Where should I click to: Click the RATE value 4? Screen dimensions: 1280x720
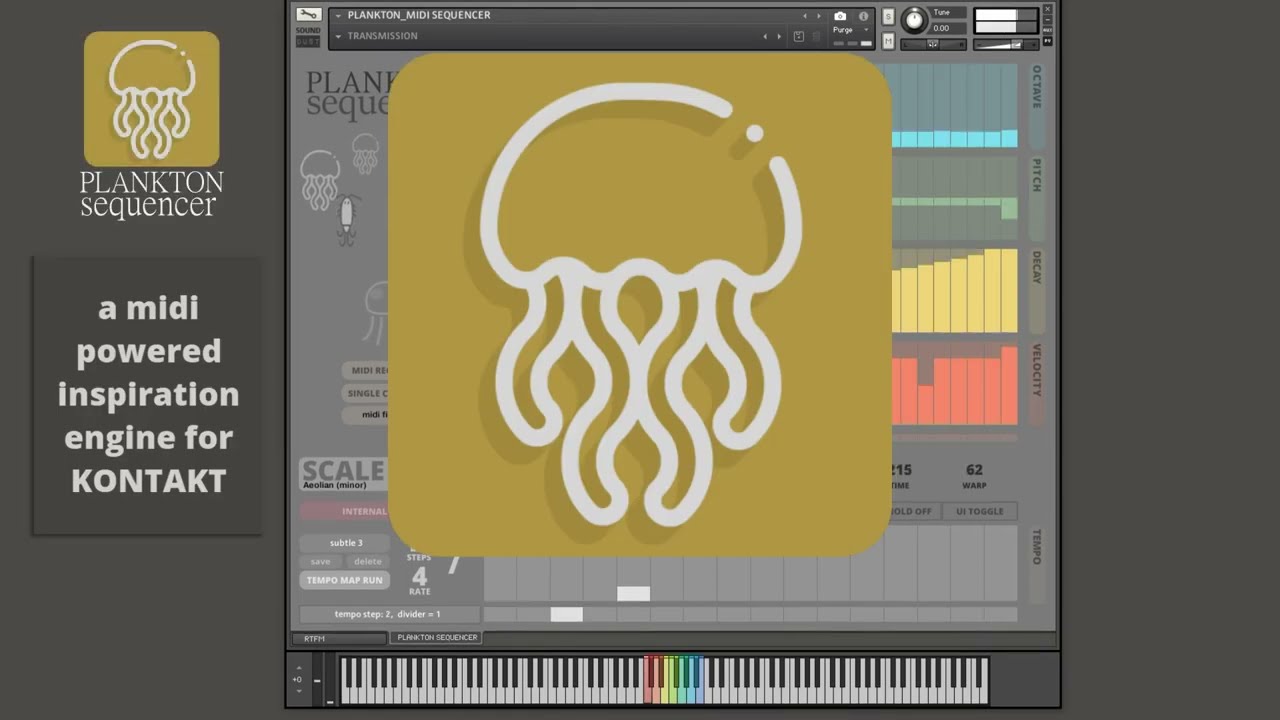coord(420,577)
